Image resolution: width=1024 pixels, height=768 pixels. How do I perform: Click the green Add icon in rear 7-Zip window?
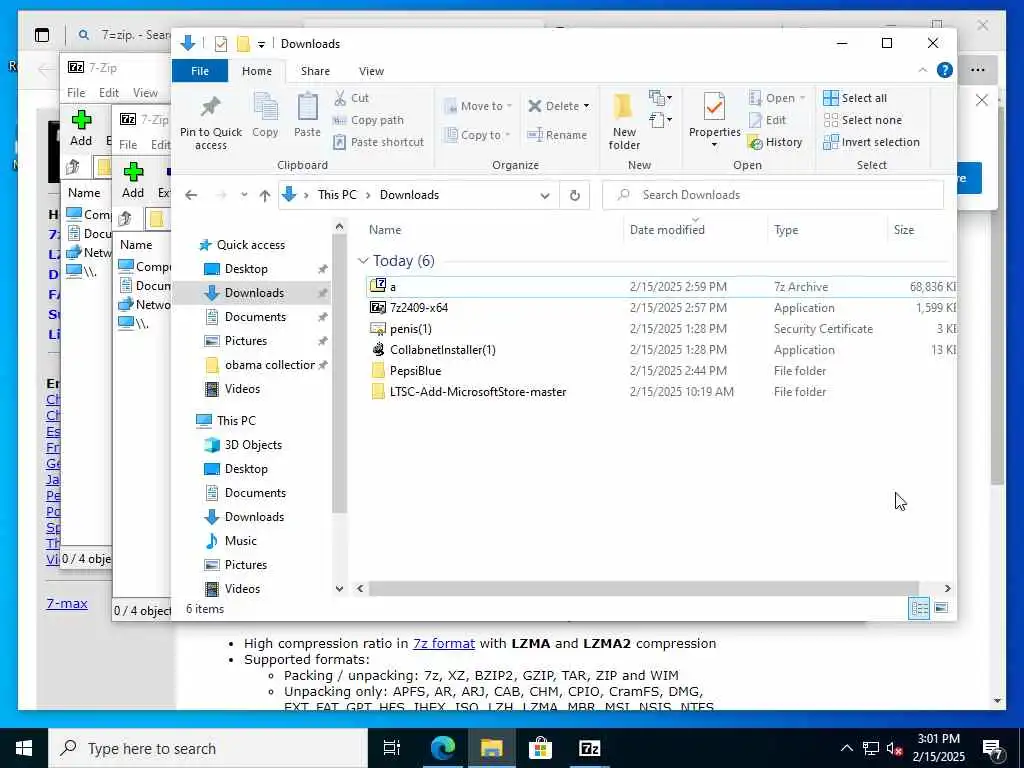(81, 120)
